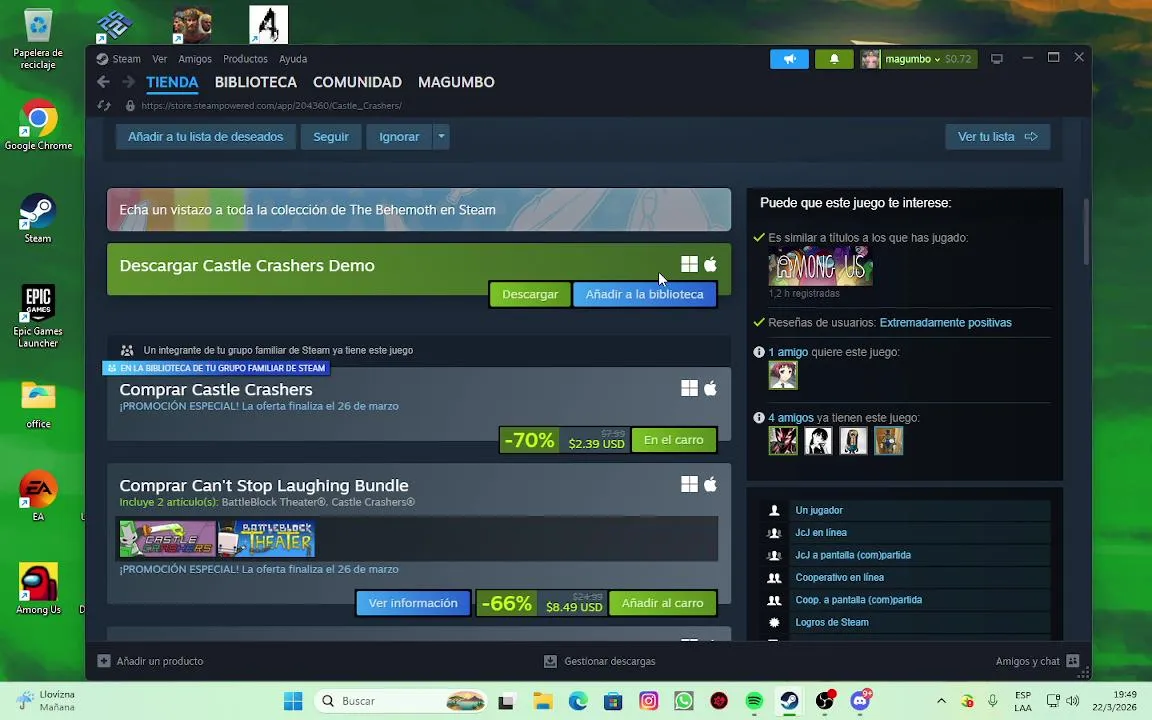Viewport: 1152px width, 720px height.
Task: Click the Ignorar button
Action: coord(399,137)
